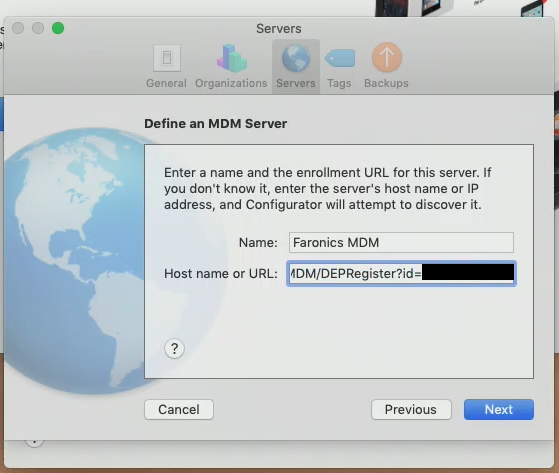Click the "Name:" field label
This screenshot has height=473, width=559.
tap(258, 243)
